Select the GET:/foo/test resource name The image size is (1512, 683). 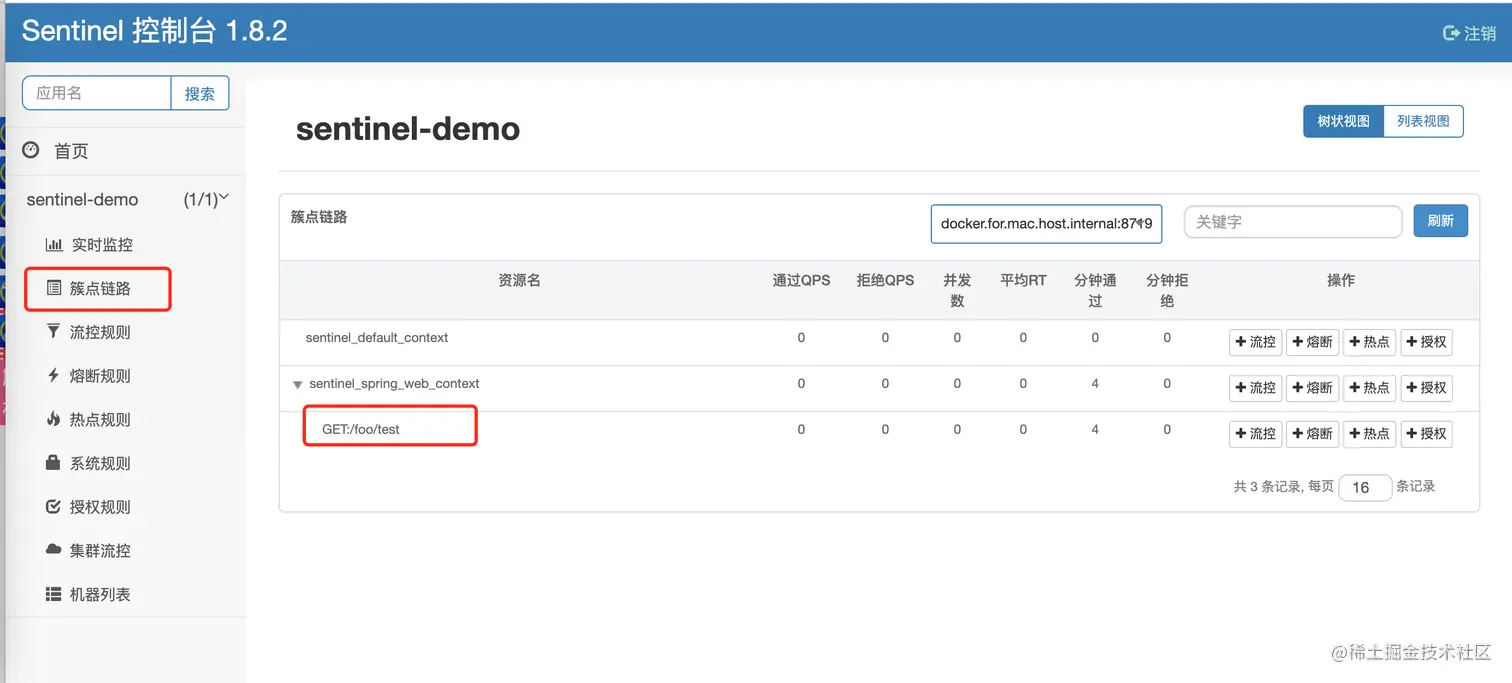point(361,429)
